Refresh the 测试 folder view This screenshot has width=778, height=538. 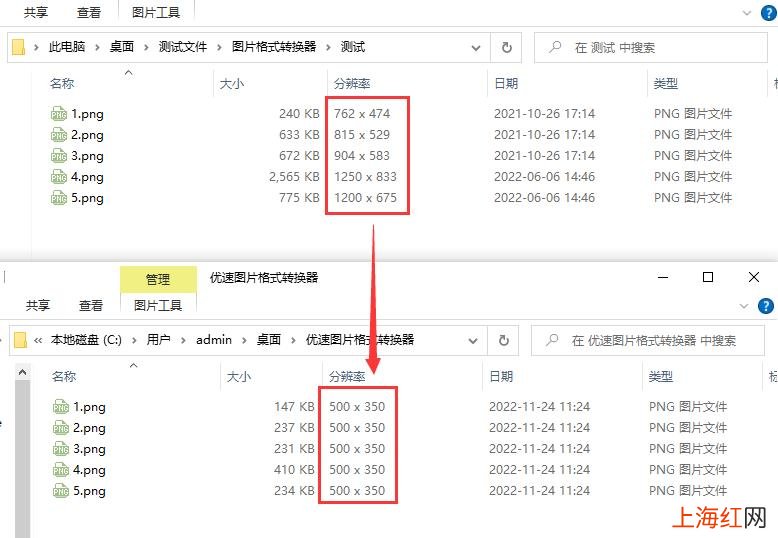tap(506, 48)
